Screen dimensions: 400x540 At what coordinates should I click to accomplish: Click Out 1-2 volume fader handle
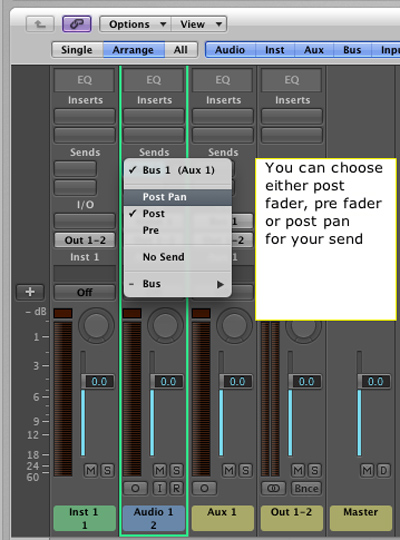point(305,382)
